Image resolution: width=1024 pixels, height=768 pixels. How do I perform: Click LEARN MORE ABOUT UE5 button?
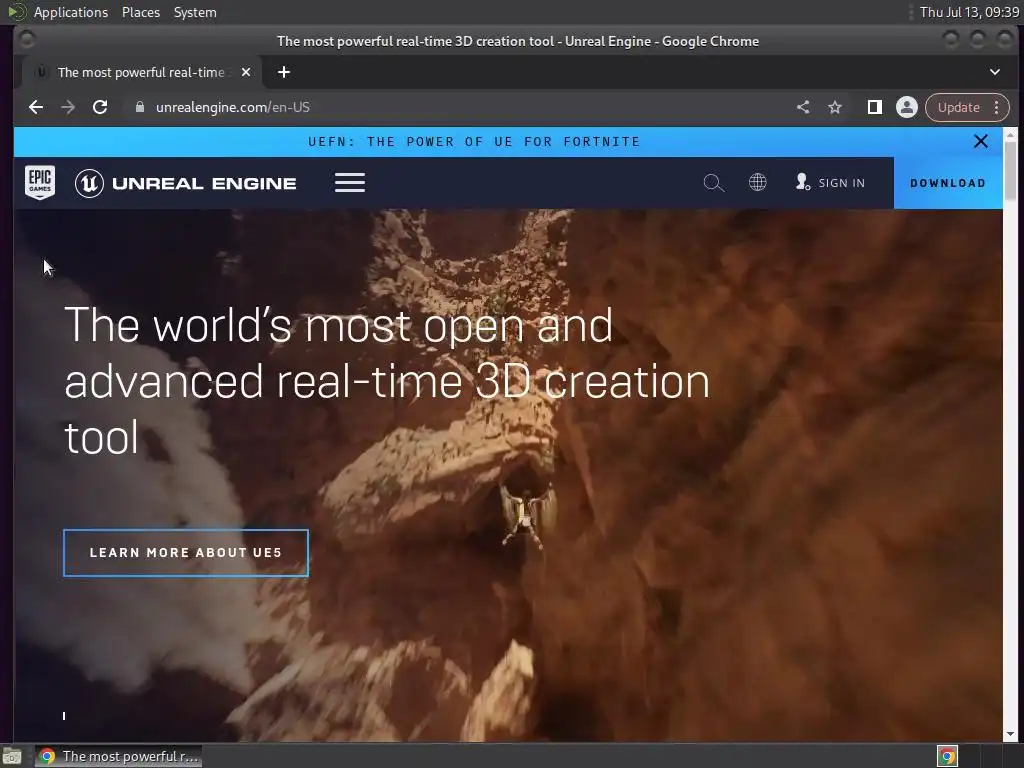pyautogui.click(x=185, y=552)
